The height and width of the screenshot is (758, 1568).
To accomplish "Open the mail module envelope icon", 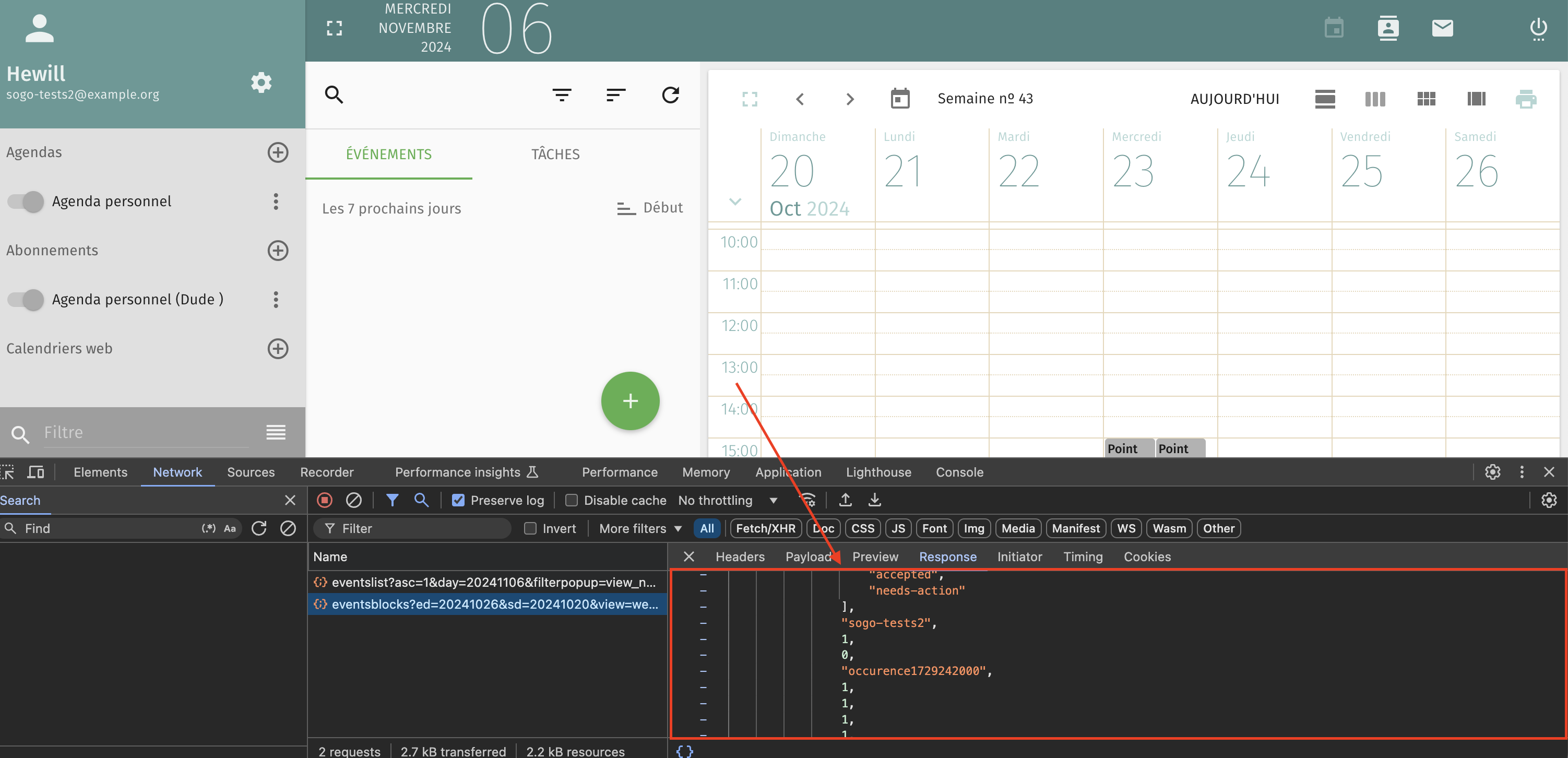I will point(1442,28).
